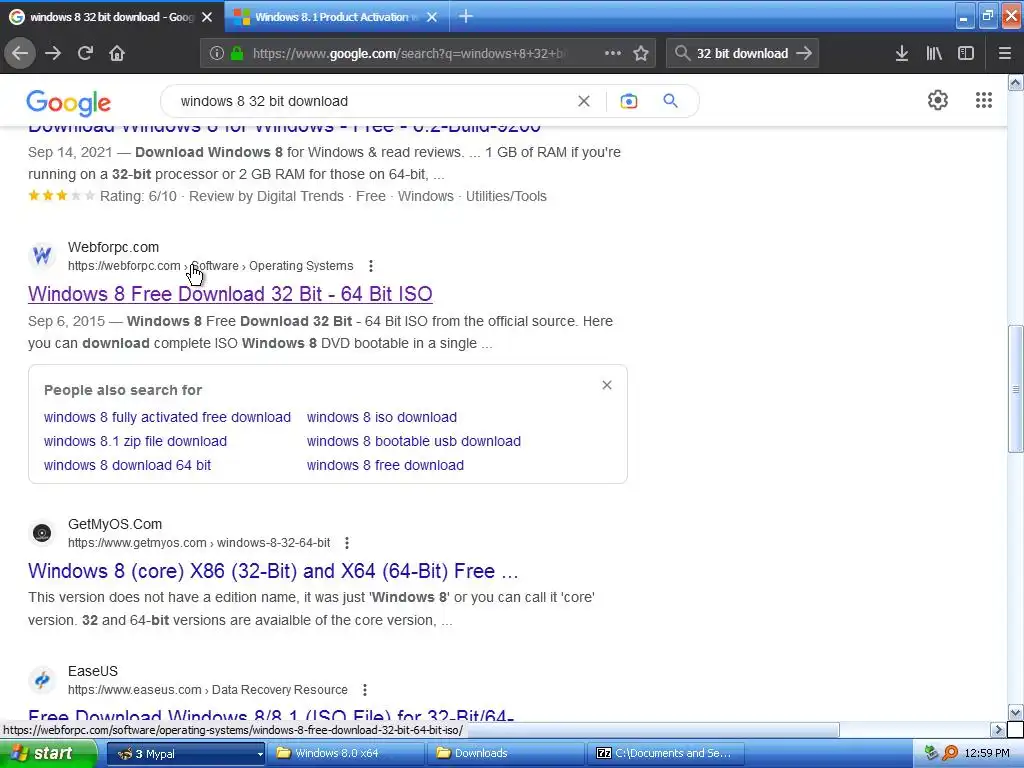The width and height of the screenshot is (1024, 768).
Task: Click the EaseUS site favicon
Action: pos(42,680)
